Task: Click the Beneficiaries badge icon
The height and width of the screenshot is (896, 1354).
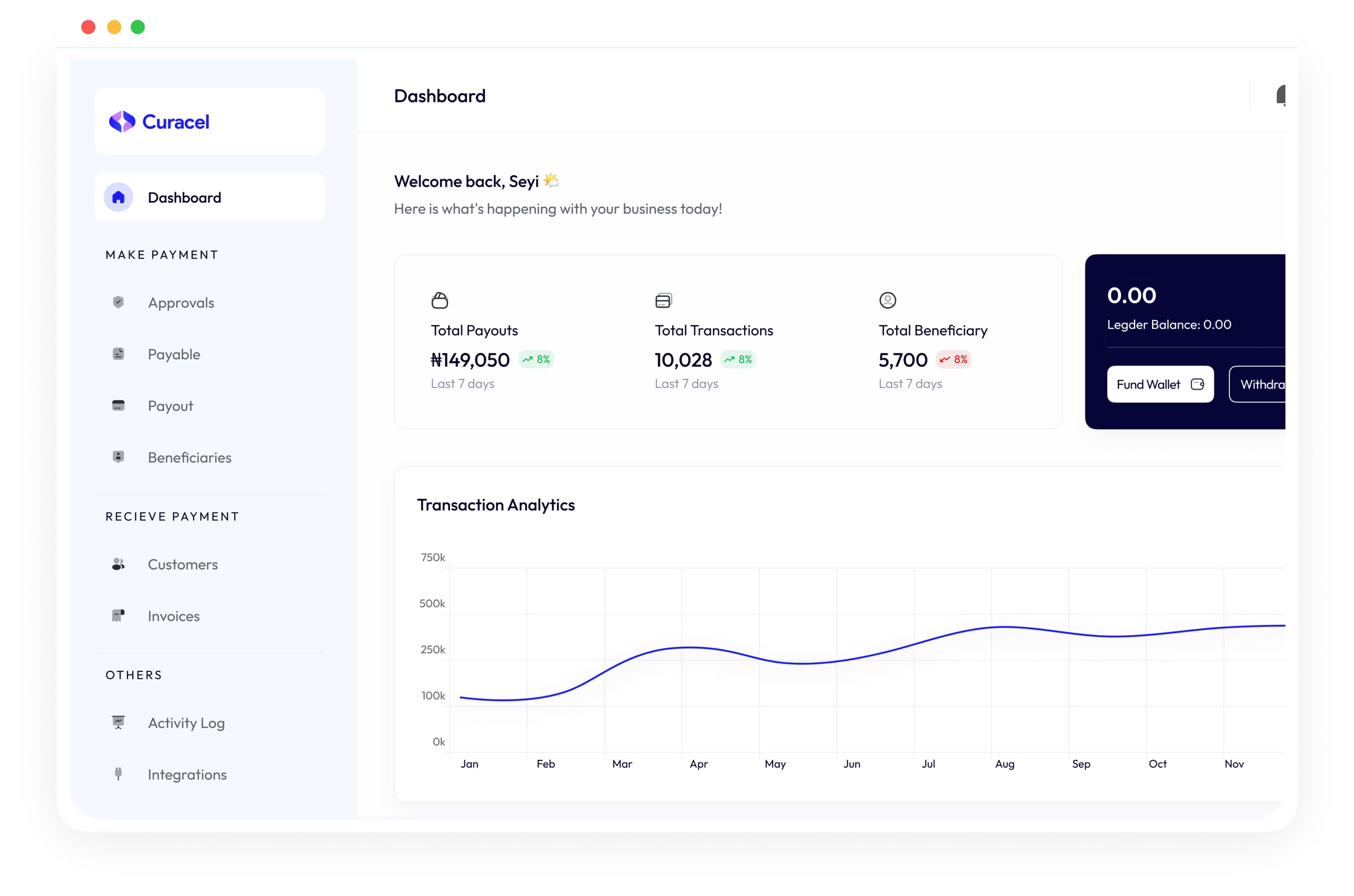Action: click(118, 457)
